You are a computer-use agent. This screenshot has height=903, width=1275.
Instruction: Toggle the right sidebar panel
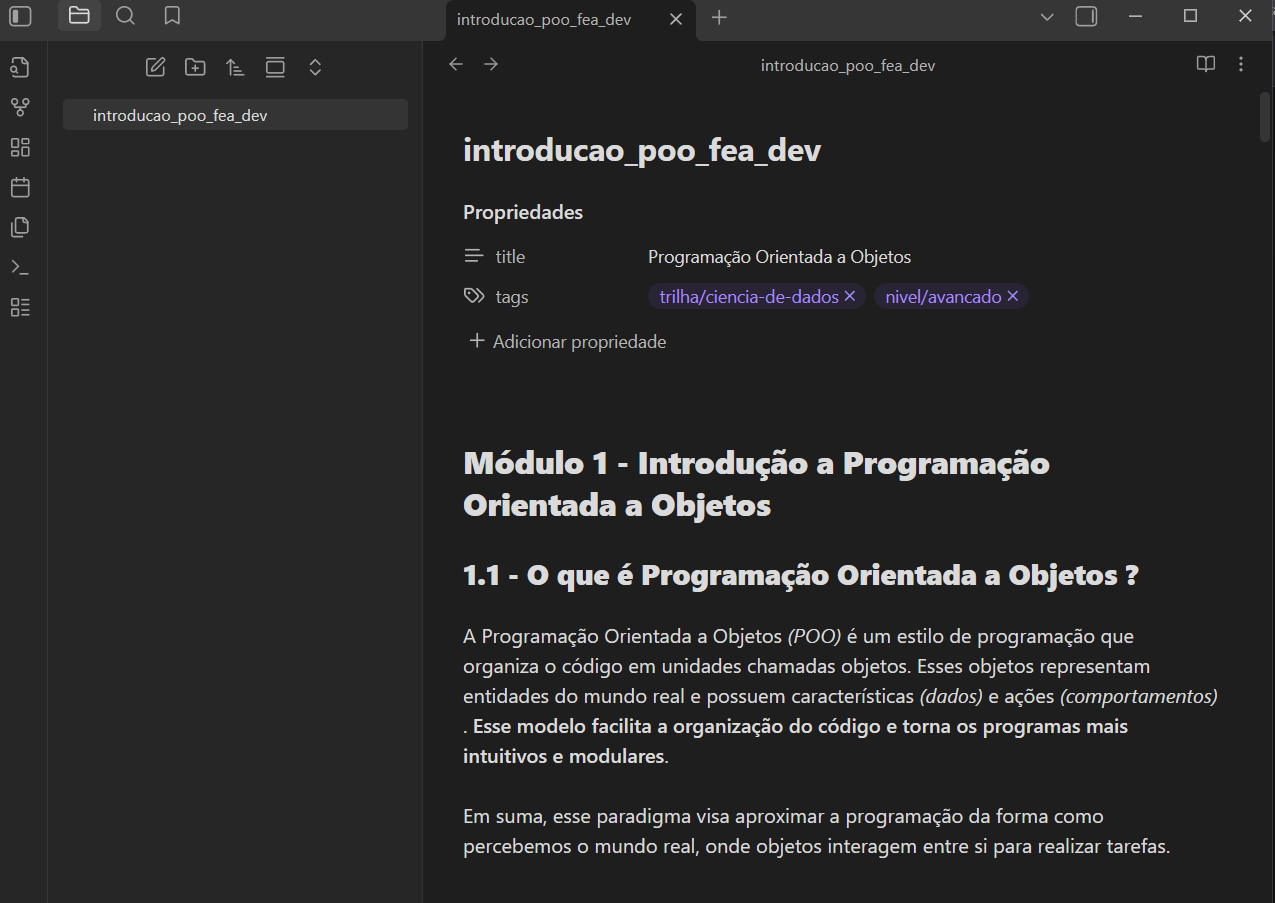1086,16
